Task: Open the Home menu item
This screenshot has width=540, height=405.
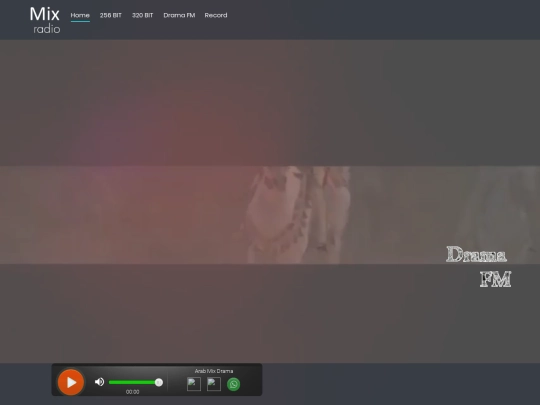Action: pos(80,15)
